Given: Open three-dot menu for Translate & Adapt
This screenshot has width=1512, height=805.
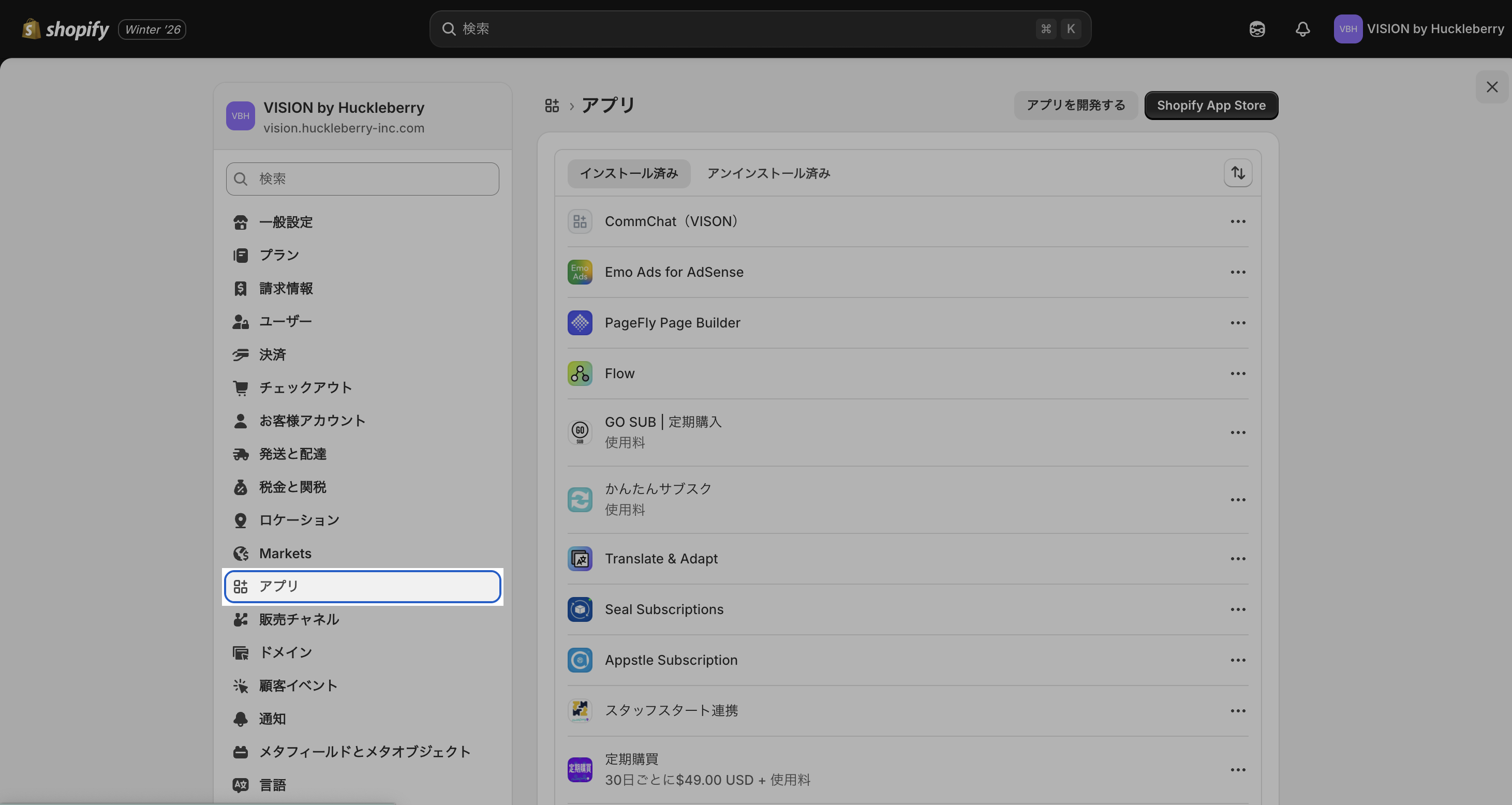Looking at the screenshot, I should pos(1238,559).
